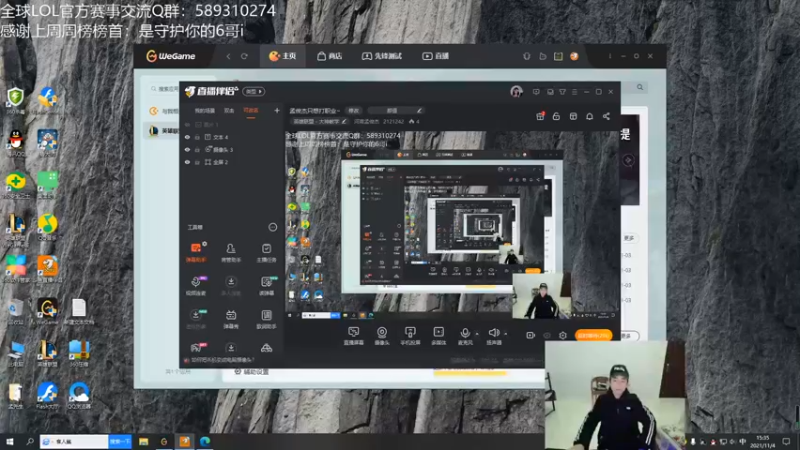Open the mode switch pill beside 直播伴侣 logo
The image size is (800, 450).
(254, 91)
